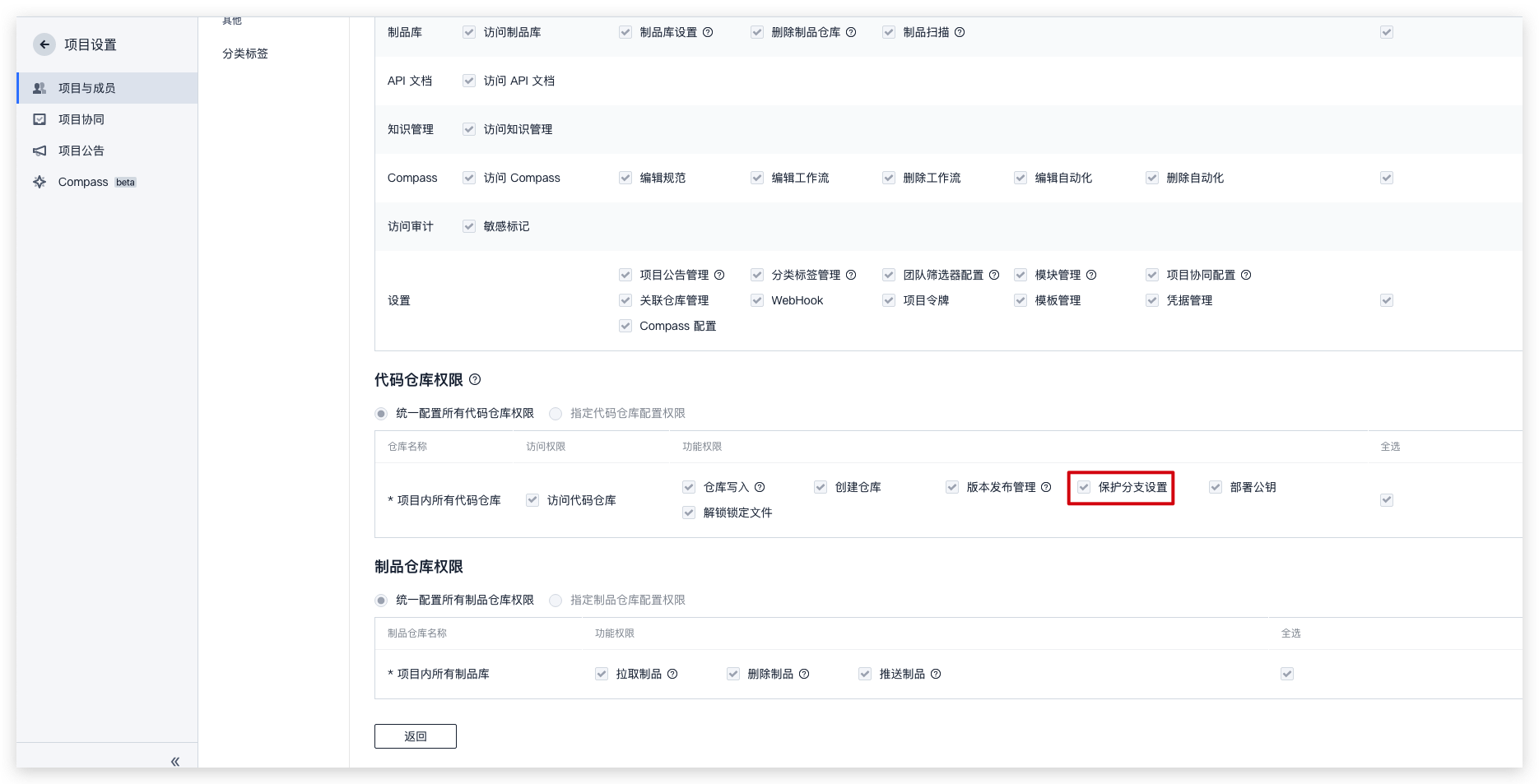Image resolution: width=1539 pixels, height=784 pixels.
Task: Click help icon next to 代码仓库权限 heading
Action: tap(475, 379)
